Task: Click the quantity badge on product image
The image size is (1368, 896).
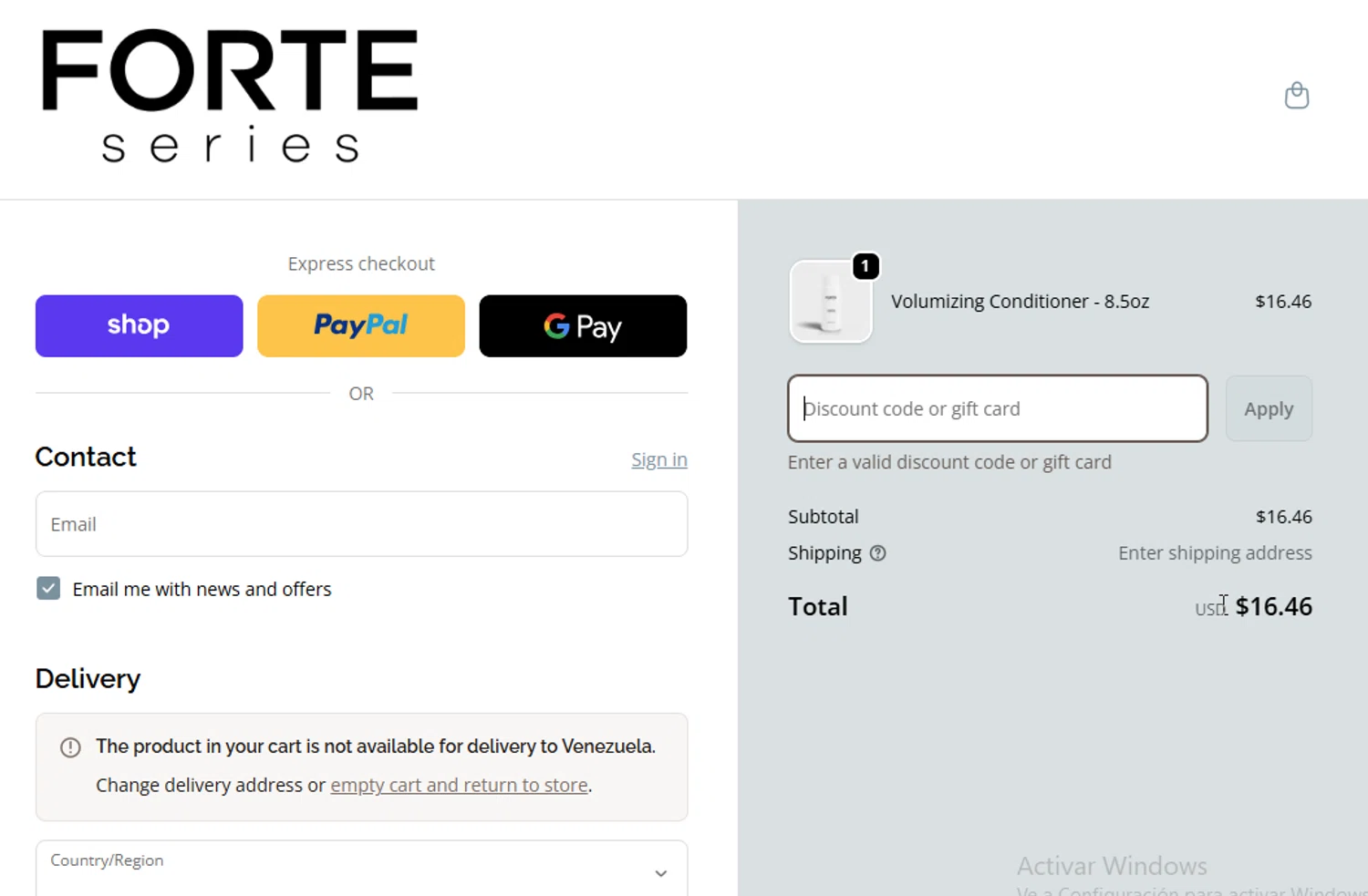Action: [865, 266]
